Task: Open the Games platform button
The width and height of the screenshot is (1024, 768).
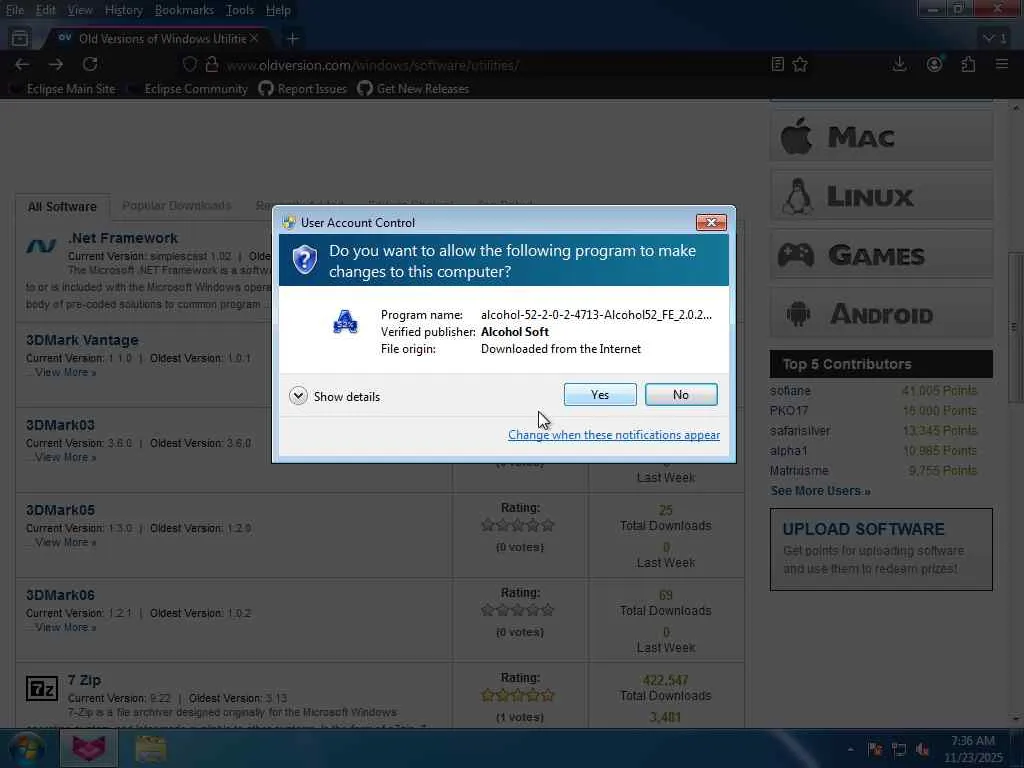Action: [882, 254]
